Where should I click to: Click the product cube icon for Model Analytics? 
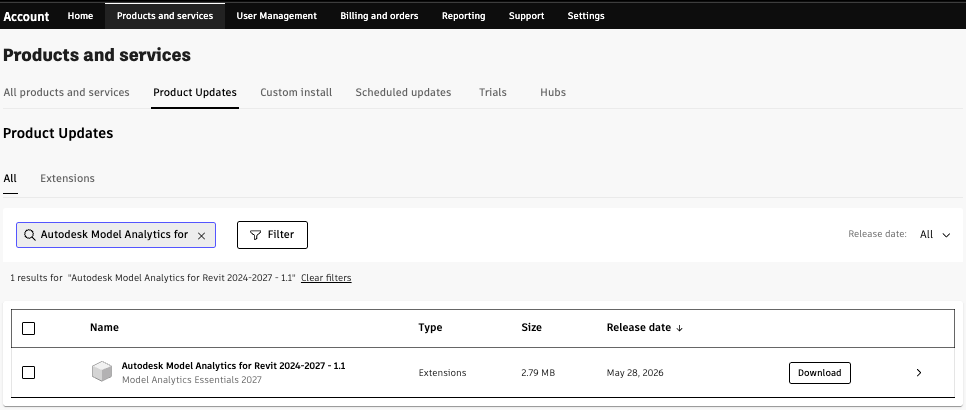tap(102, 372)
